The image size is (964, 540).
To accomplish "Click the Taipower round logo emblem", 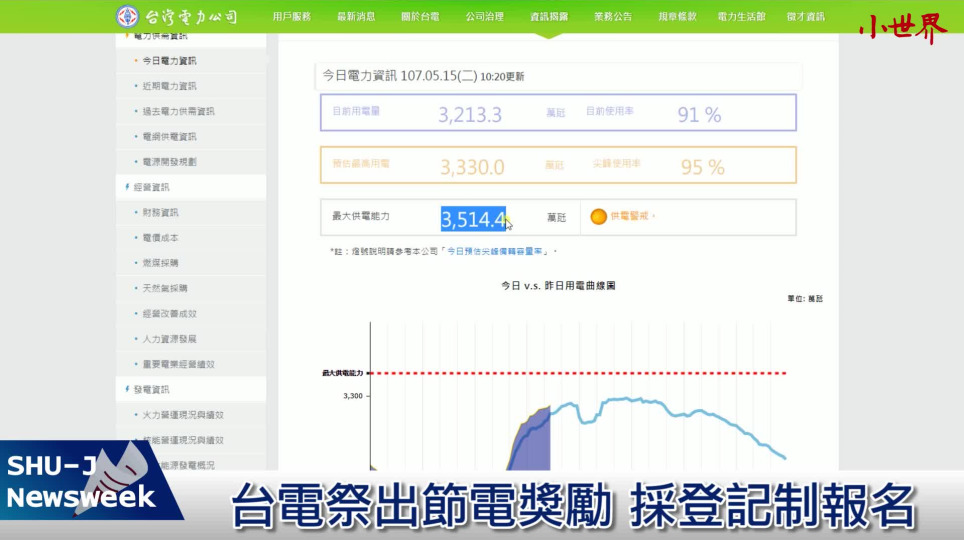I will click(x=128, y=17).
